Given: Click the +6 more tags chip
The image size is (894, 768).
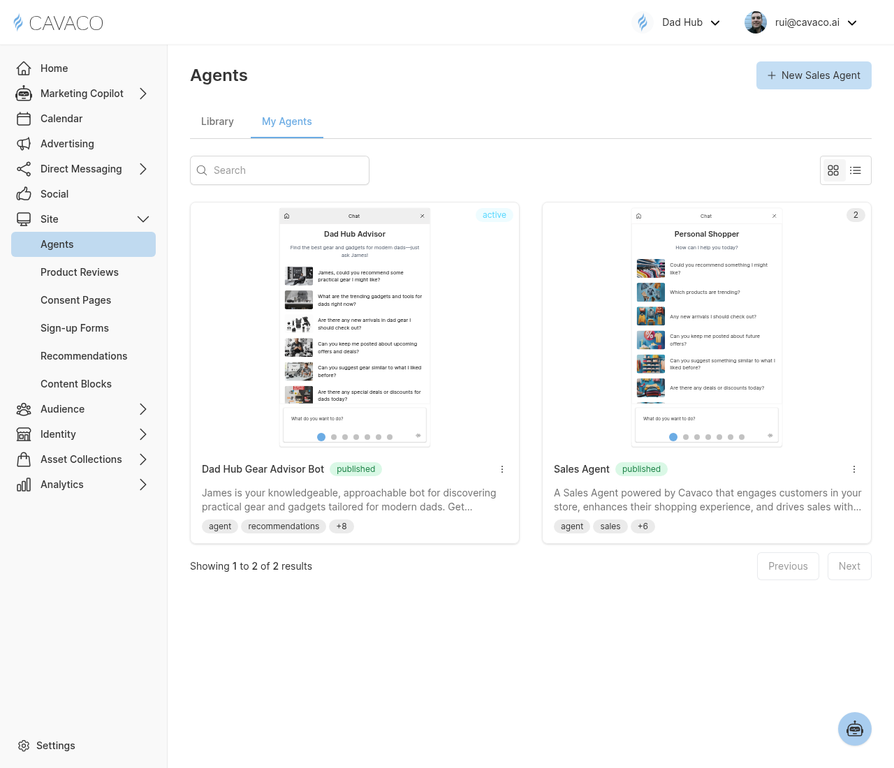Looking at the screenshot, I should coord(643,526).
